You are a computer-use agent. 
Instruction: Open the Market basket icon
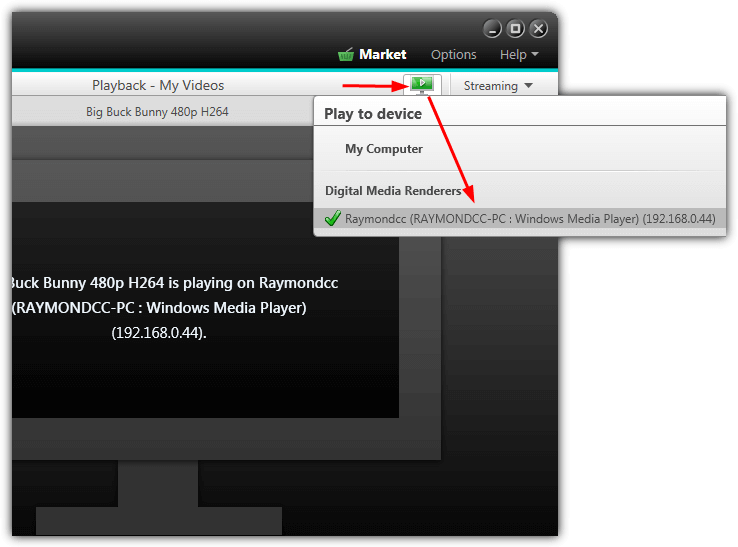point(346,55)
